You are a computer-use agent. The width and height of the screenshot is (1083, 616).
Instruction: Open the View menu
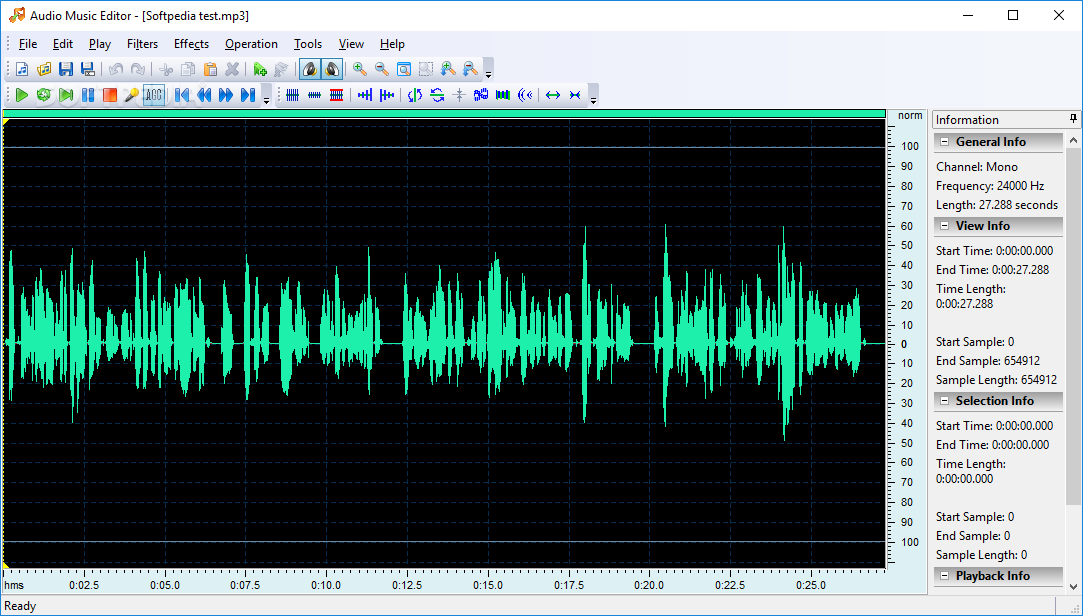[351, 44]
